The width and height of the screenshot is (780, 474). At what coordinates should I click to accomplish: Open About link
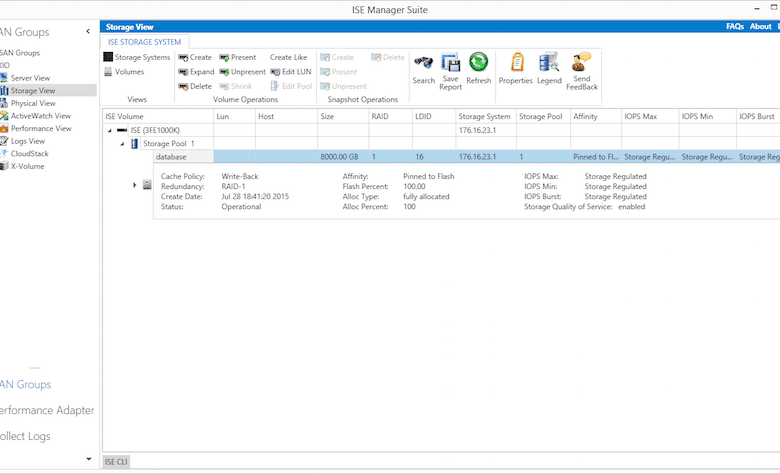point(761,26)
